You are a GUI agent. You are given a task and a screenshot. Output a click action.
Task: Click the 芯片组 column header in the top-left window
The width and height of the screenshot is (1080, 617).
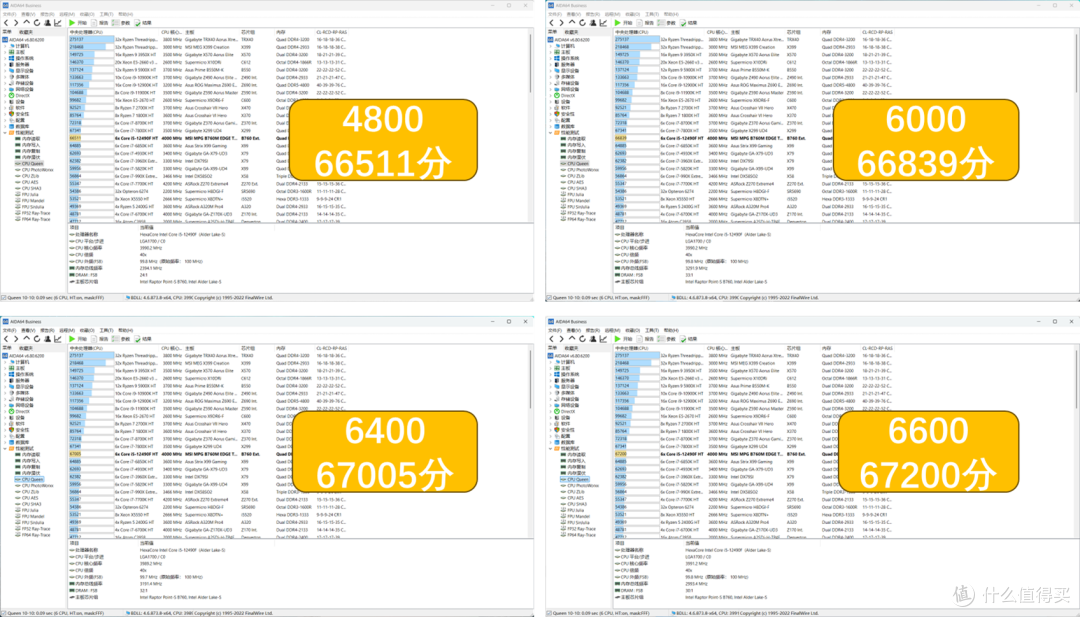pyautogui.click(x=248, y=32)
